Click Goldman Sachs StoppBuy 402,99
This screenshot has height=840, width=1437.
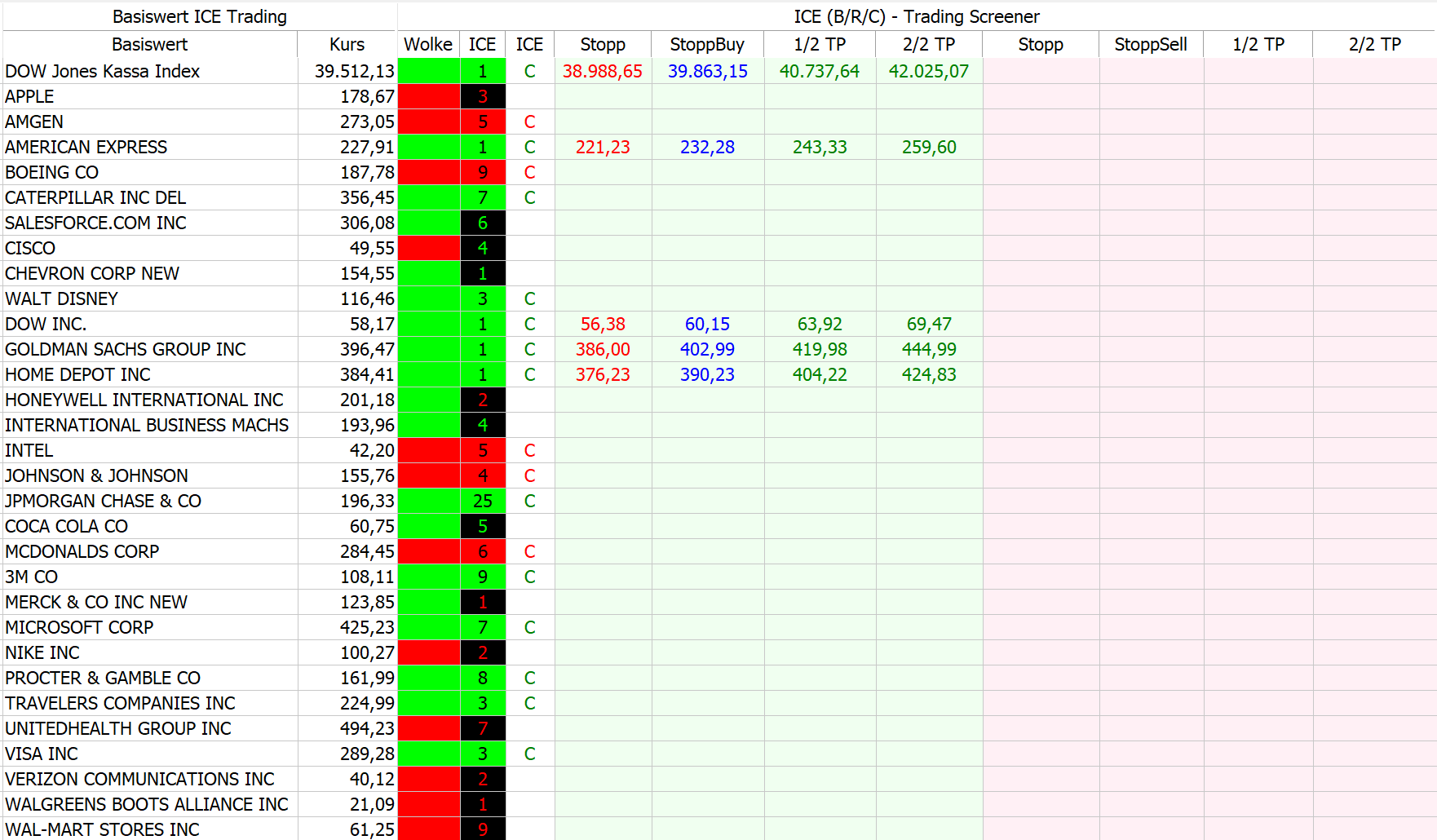pos(707,349)
